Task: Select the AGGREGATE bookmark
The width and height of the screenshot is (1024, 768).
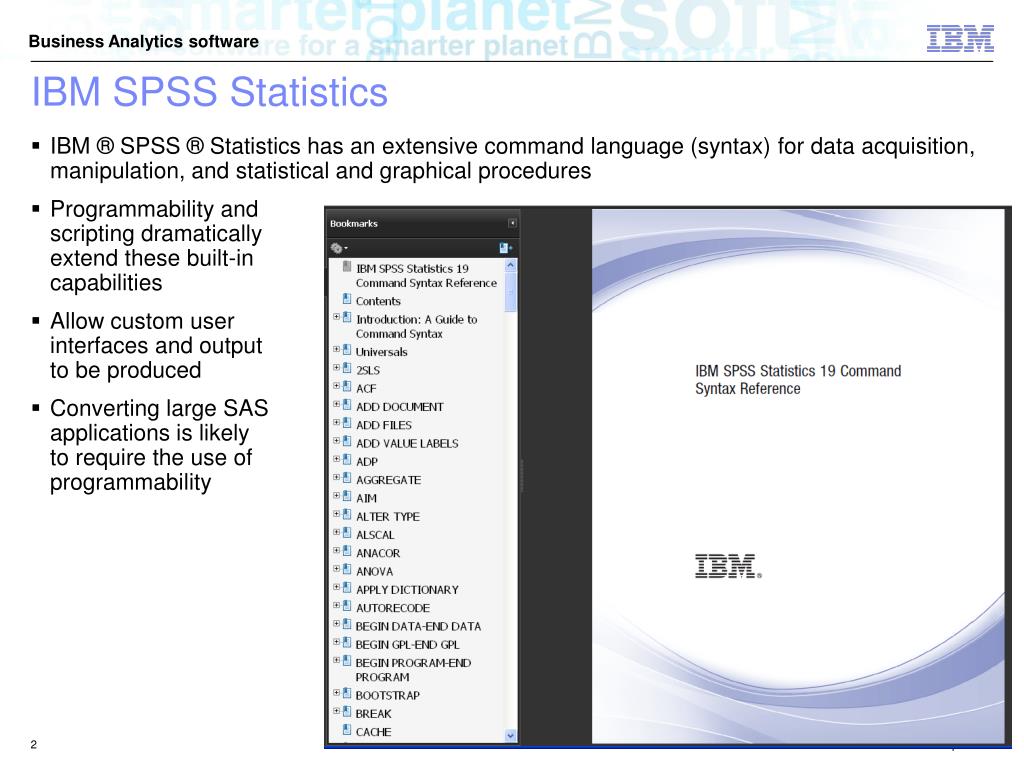Action: (388, 480)
